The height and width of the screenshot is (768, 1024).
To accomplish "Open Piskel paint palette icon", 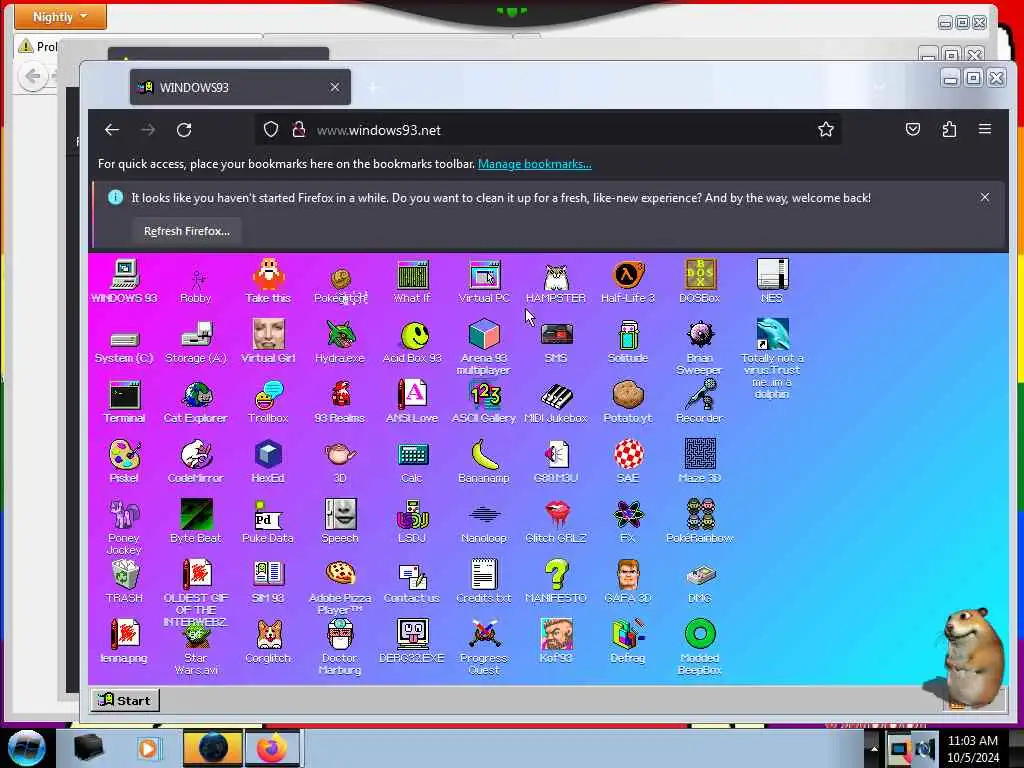I will (x=124, y=461).
